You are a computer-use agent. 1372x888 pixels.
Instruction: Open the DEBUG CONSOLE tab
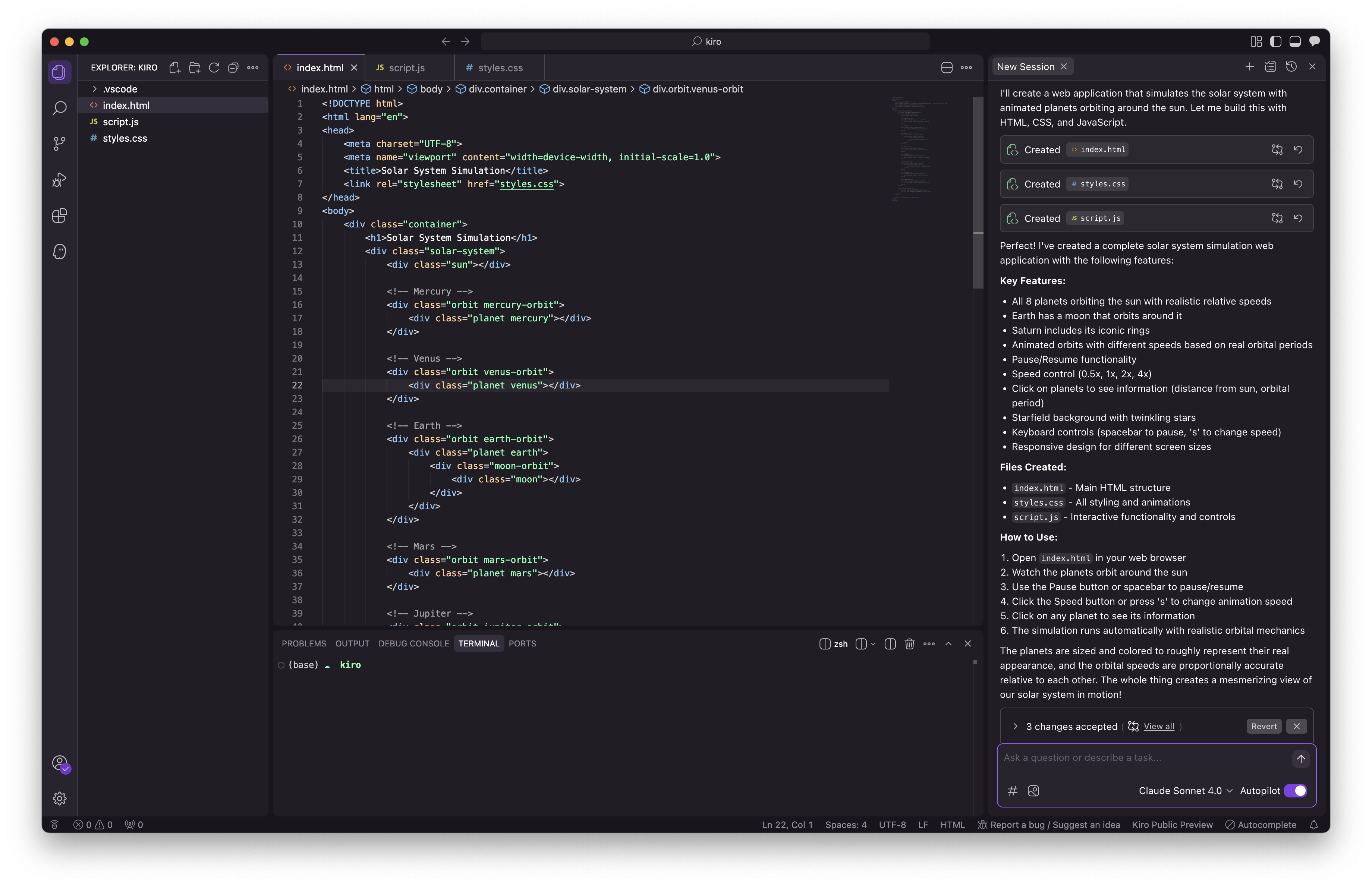point(413,644)
